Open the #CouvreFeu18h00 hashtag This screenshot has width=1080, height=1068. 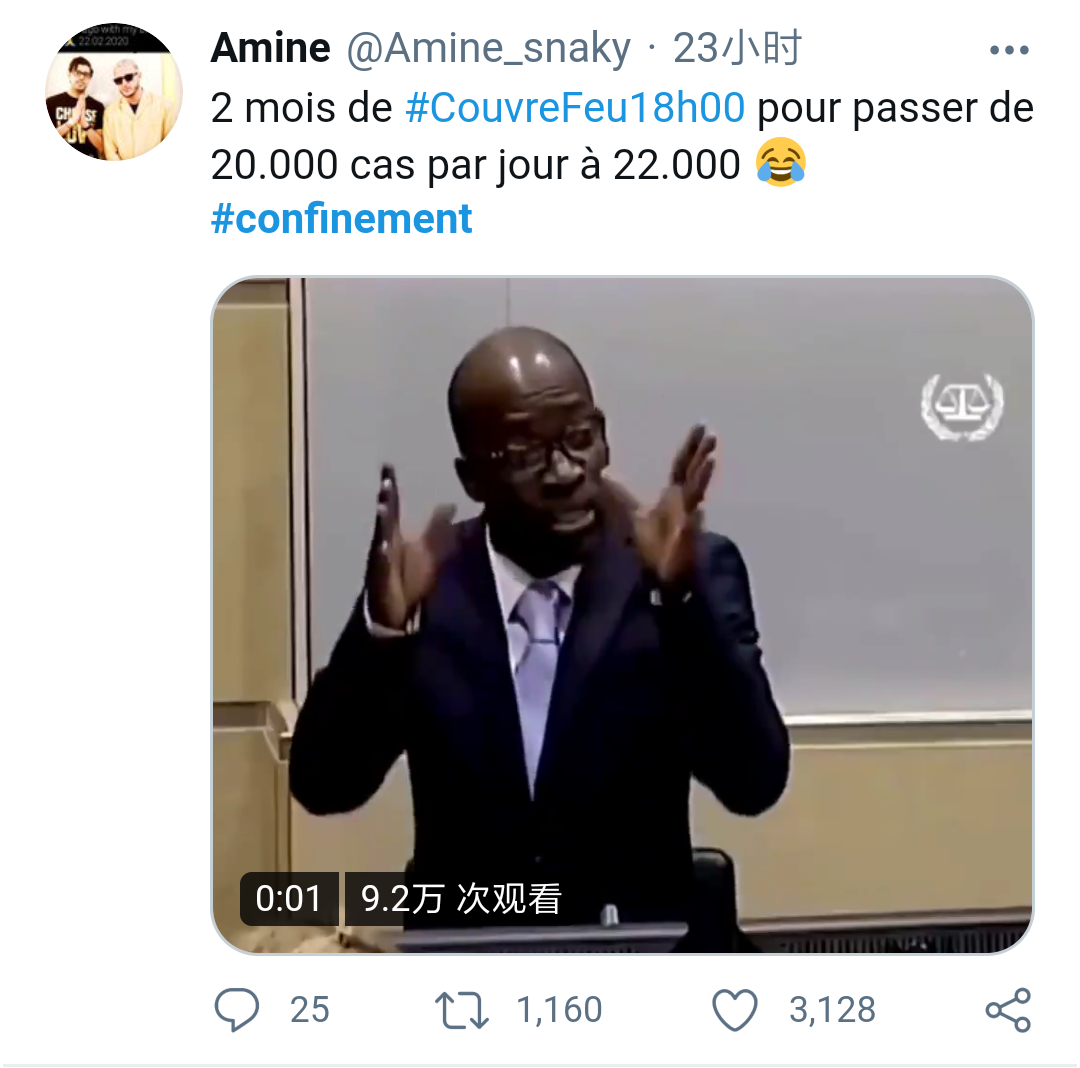tap(575, 108)
